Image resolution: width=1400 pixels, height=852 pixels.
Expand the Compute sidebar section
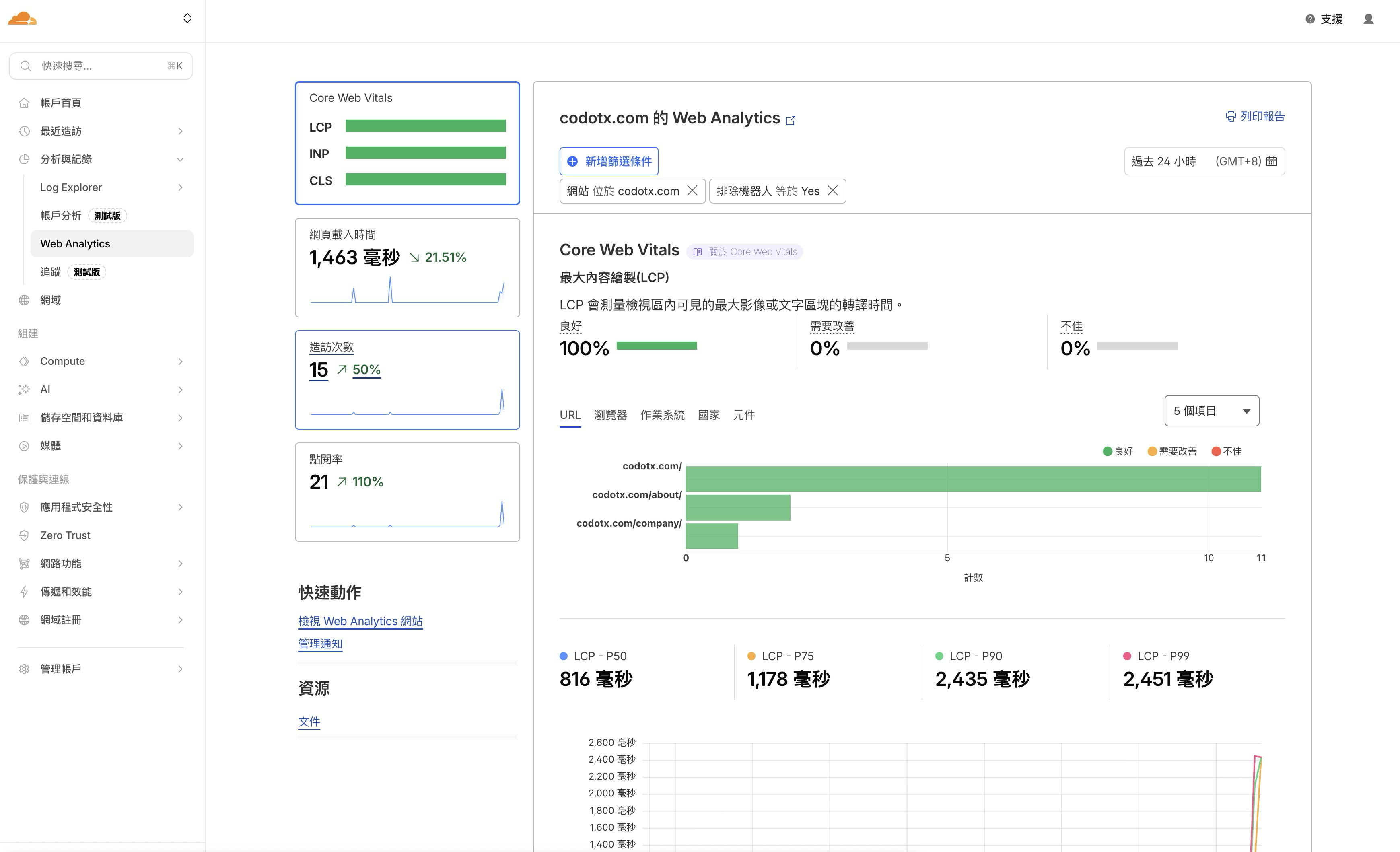pos(180,361)
